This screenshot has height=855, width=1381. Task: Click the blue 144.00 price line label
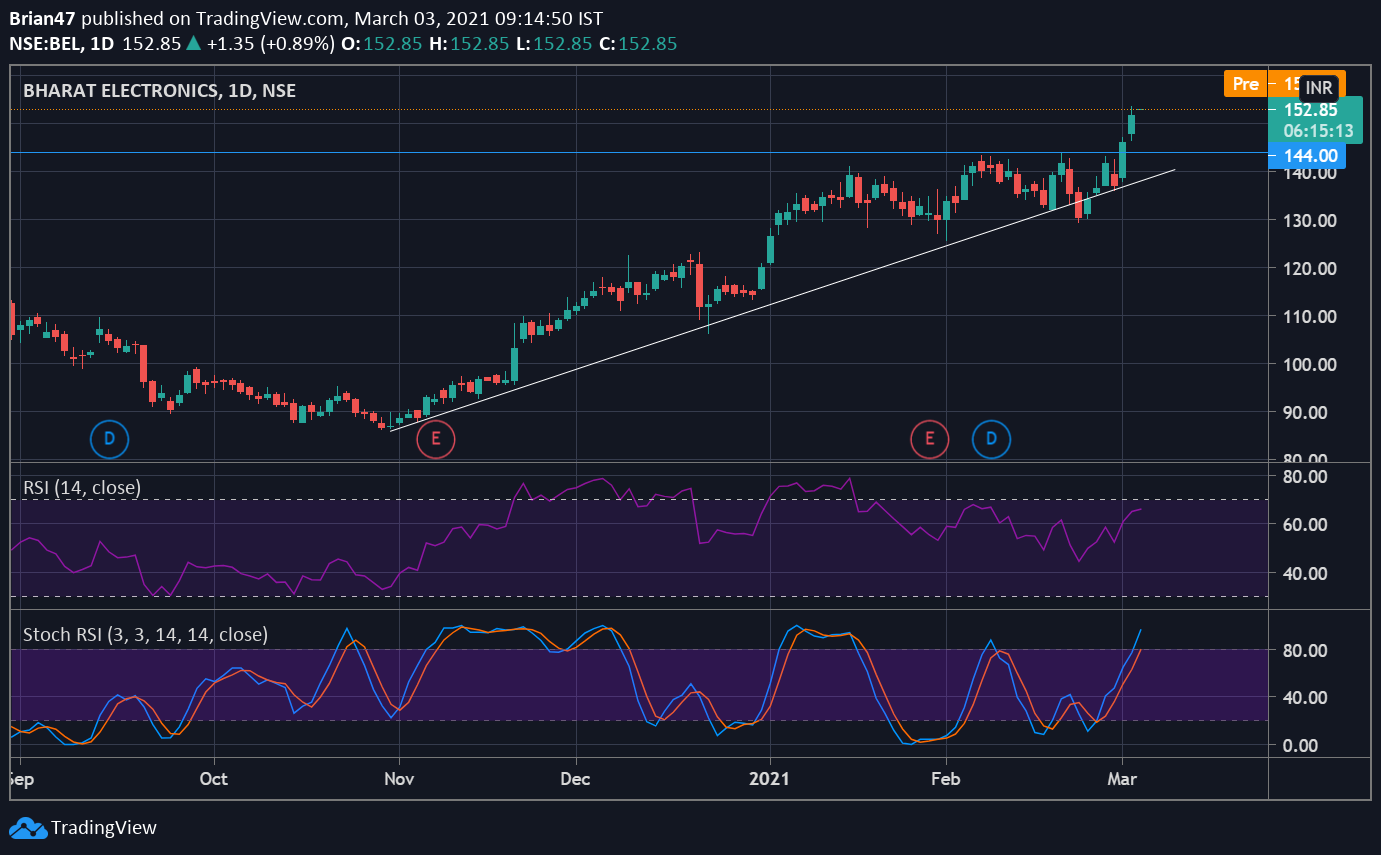tap(1306, 155)
